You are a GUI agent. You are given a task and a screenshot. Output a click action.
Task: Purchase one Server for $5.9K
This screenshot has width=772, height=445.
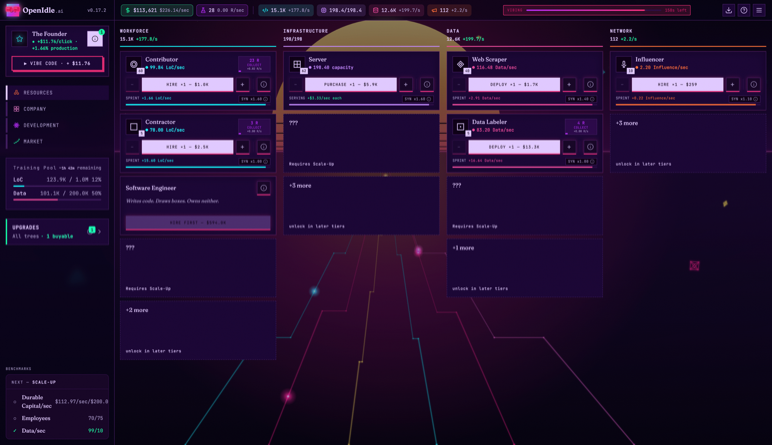click(351, 85)
